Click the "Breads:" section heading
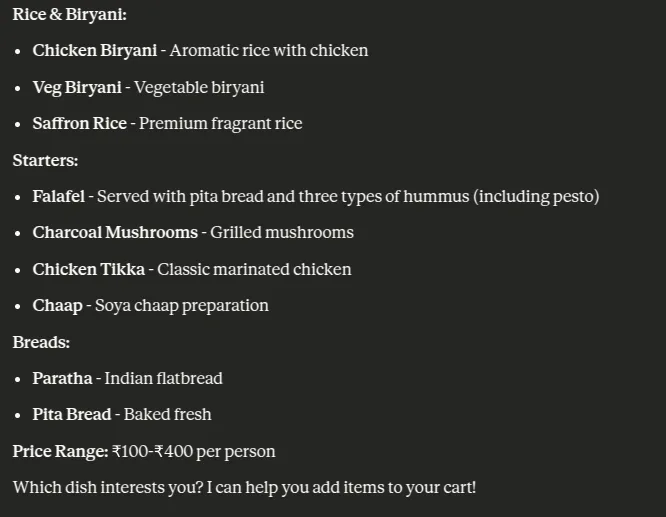This screenshot has height=517, width=666. click(x=41, y=342)
